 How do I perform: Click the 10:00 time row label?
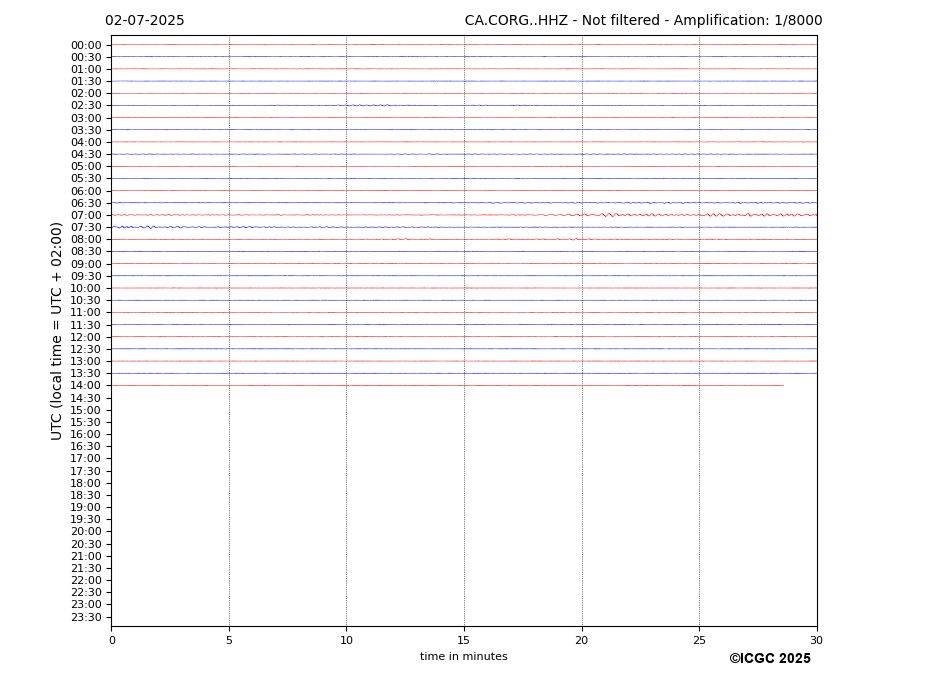pyautogui.click(x=86, y=289)
